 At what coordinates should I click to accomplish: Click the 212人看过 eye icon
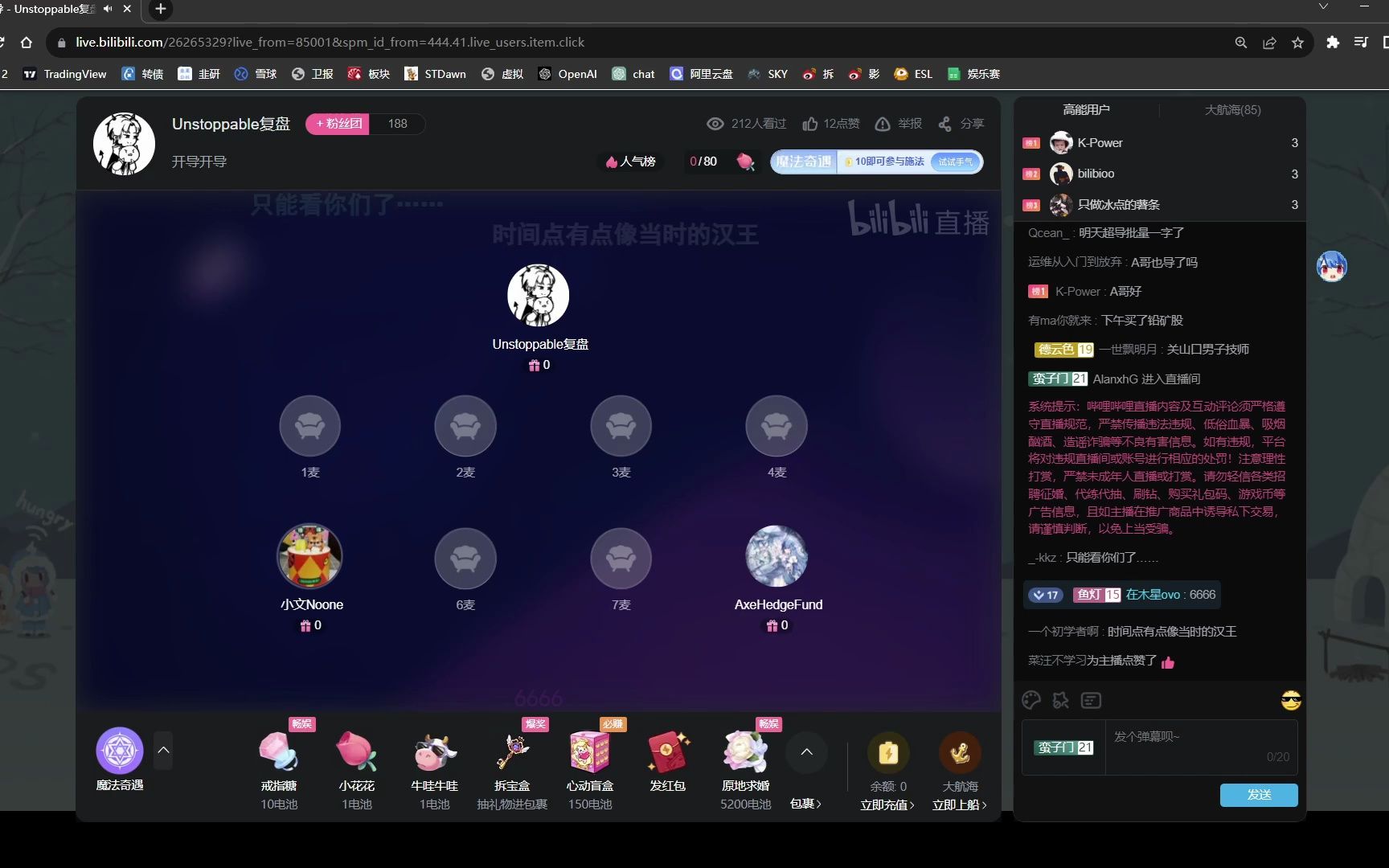715,124
